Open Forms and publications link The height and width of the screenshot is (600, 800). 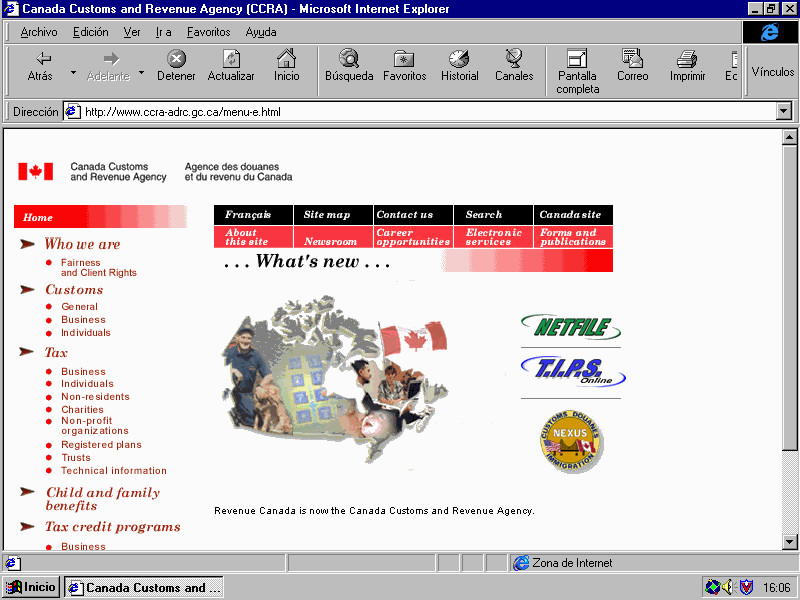[573, 237]
